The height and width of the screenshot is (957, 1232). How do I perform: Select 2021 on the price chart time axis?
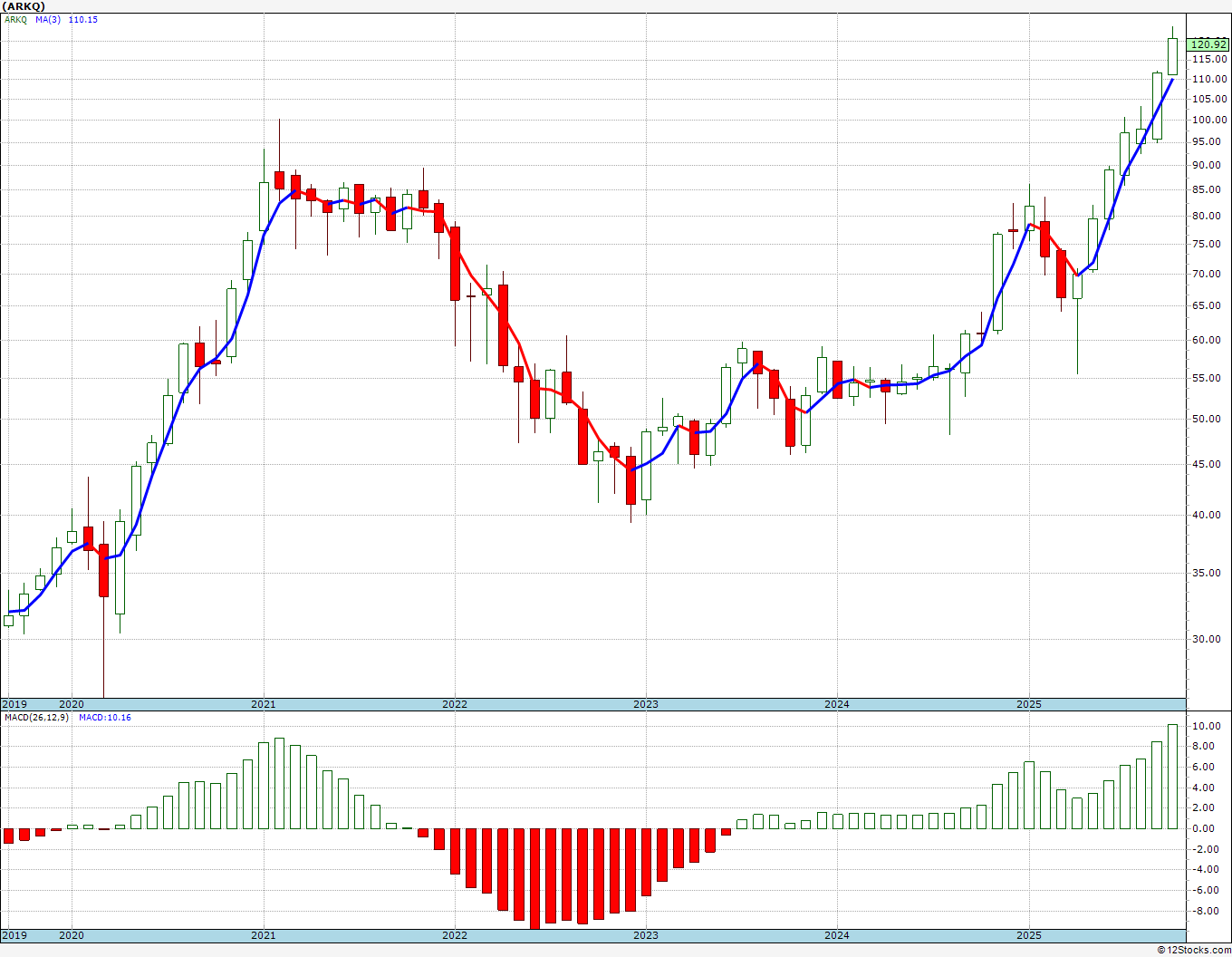[263, 704]
